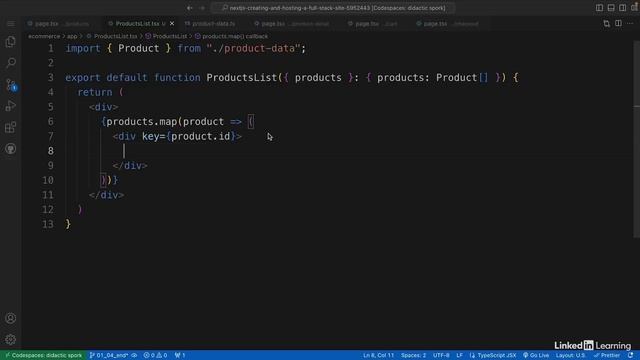The height and width of the screenshot is (360, 640).
Task: Close the ProductsList.tsx tab
Action: coord(172,24)
